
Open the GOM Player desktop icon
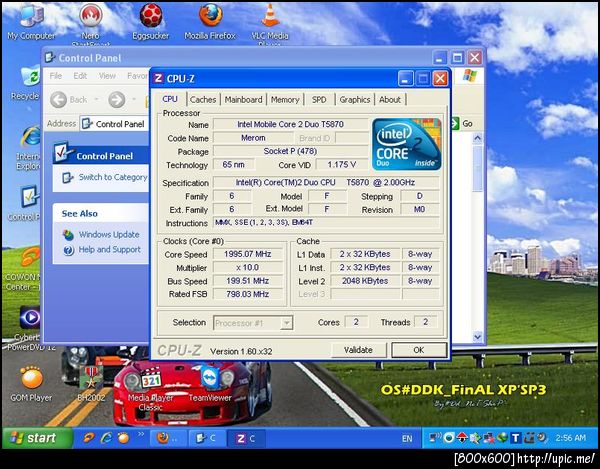tap(31, 378)
